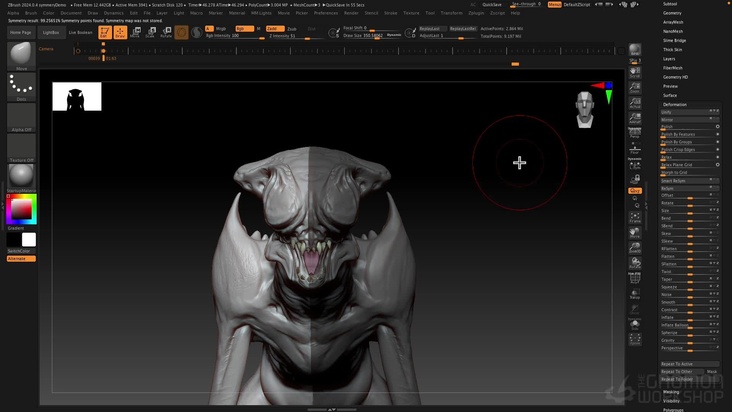Expand the Subtool palette section

(670, 4)
